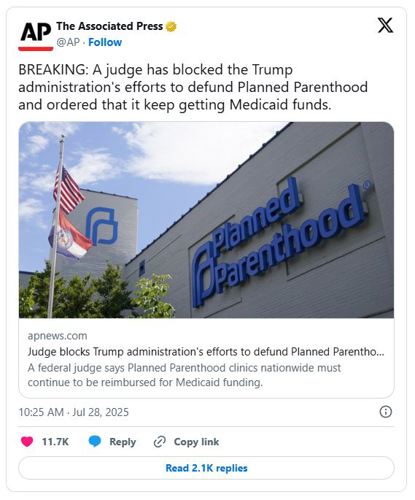
Task: Click the chain link copy icon
Action: click(160, 442)
